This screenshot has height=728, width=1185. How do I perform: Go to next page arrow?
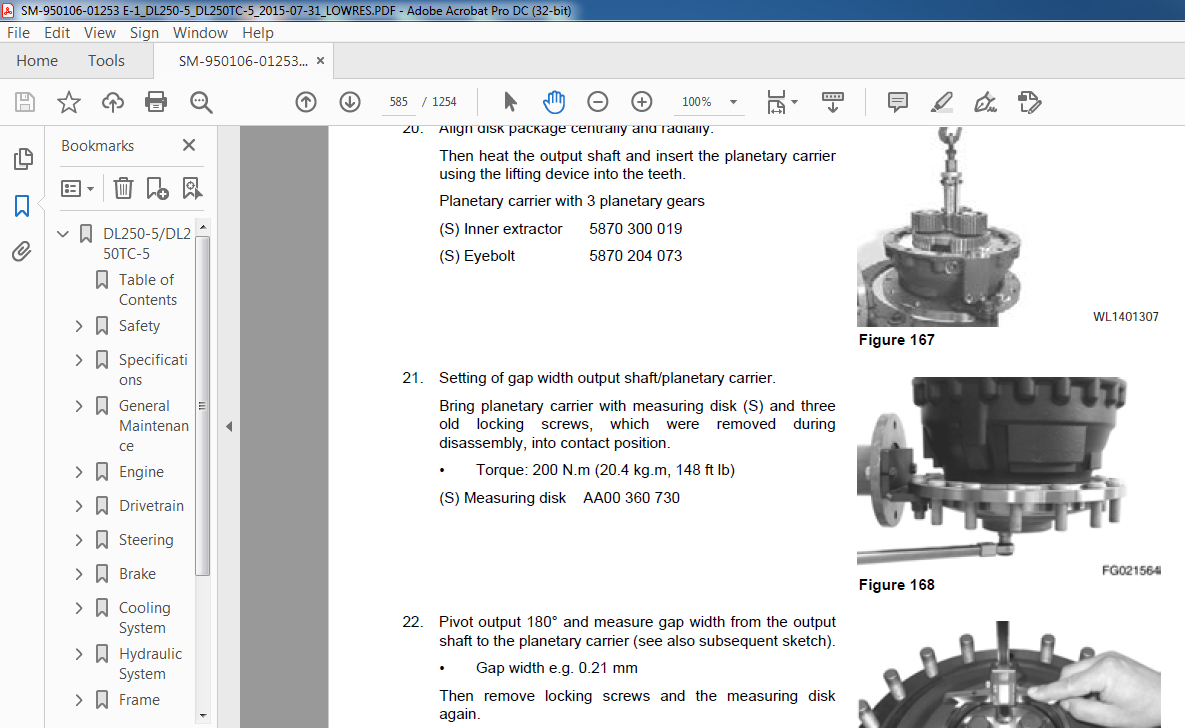coord(350,102)
